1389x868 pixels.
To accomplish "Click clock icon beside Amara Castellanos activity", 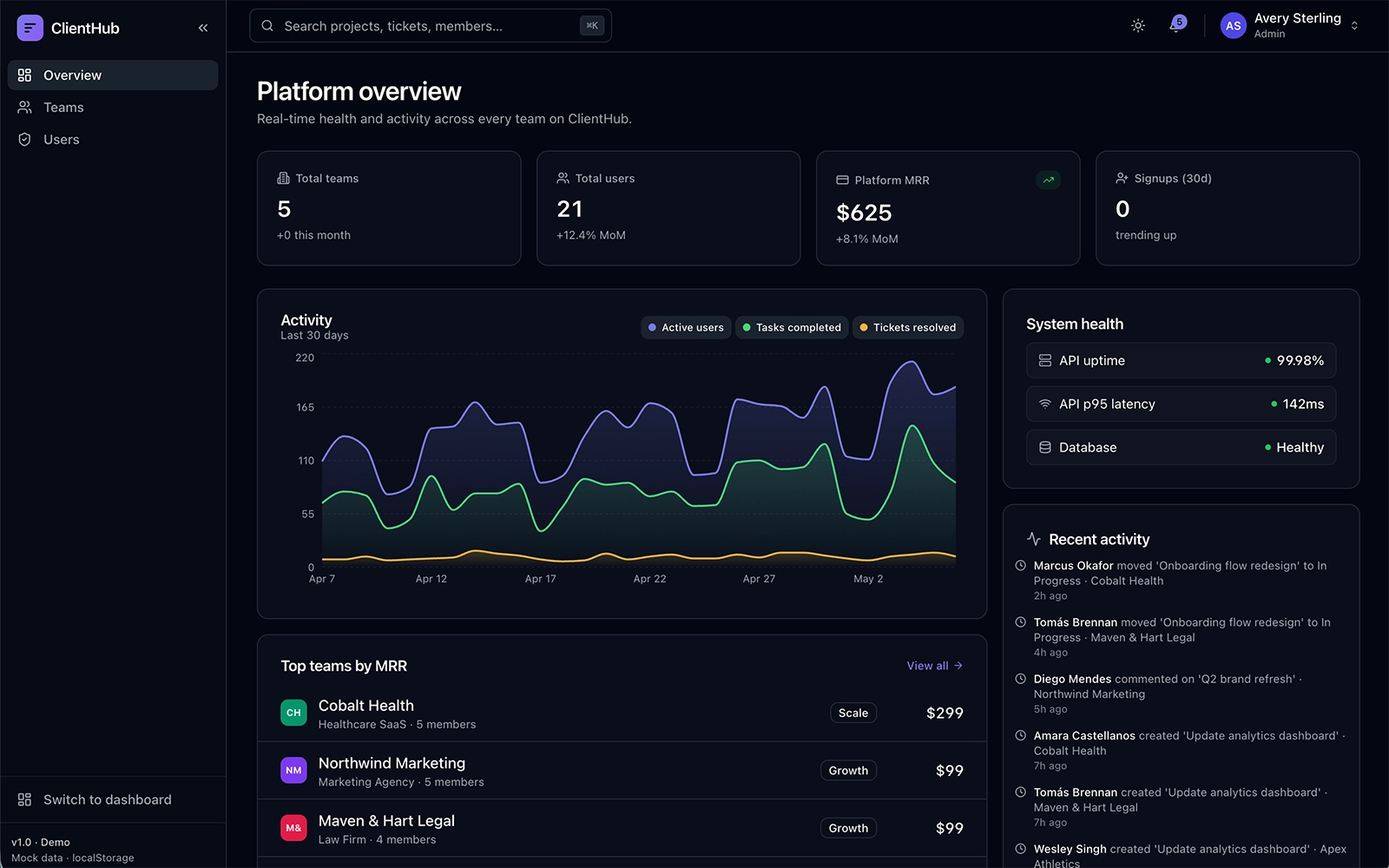I will coord(1021,735).
